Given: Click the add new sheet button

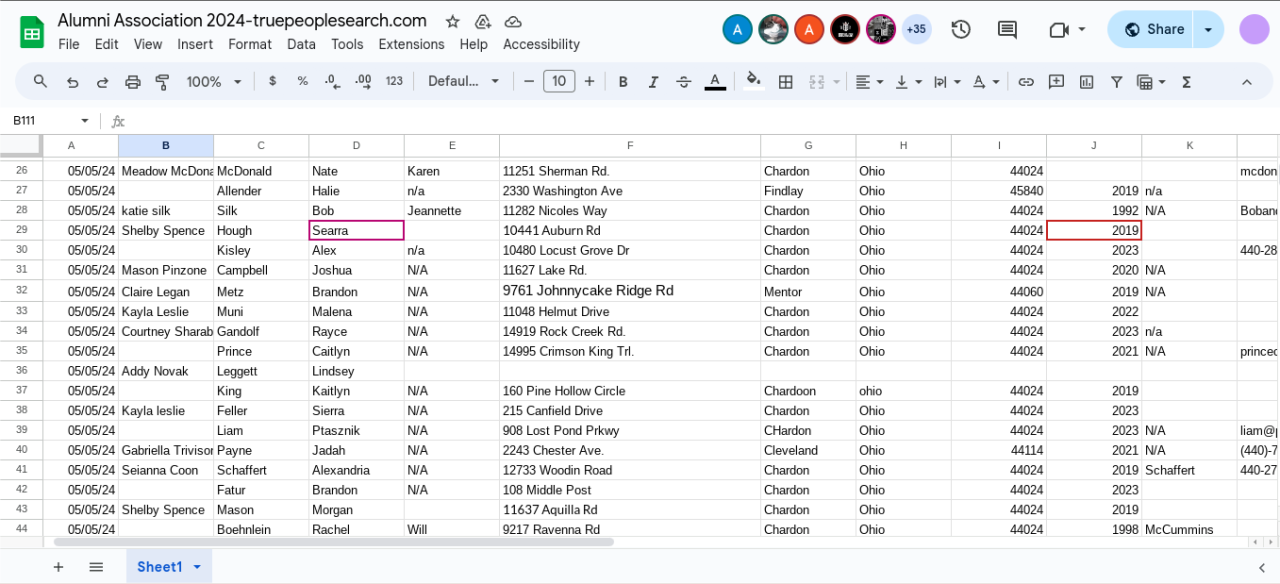Looking at the screenshot, I should 58,567.
